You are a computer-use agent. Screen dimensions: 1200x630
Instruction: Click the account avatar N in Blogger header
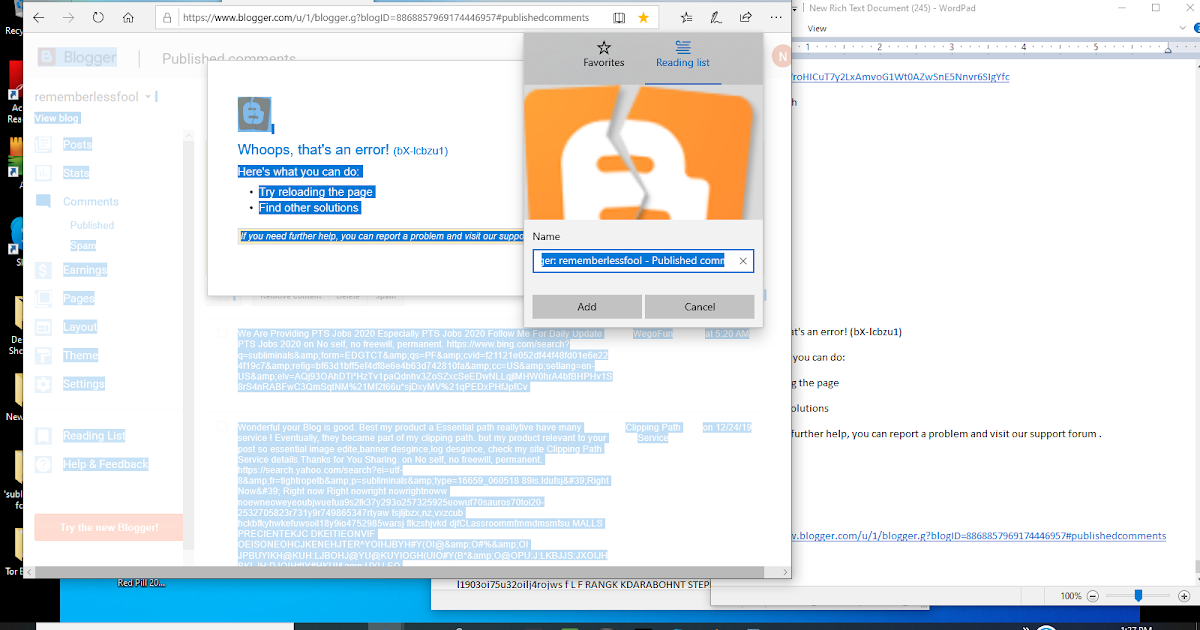pos(781,54)
